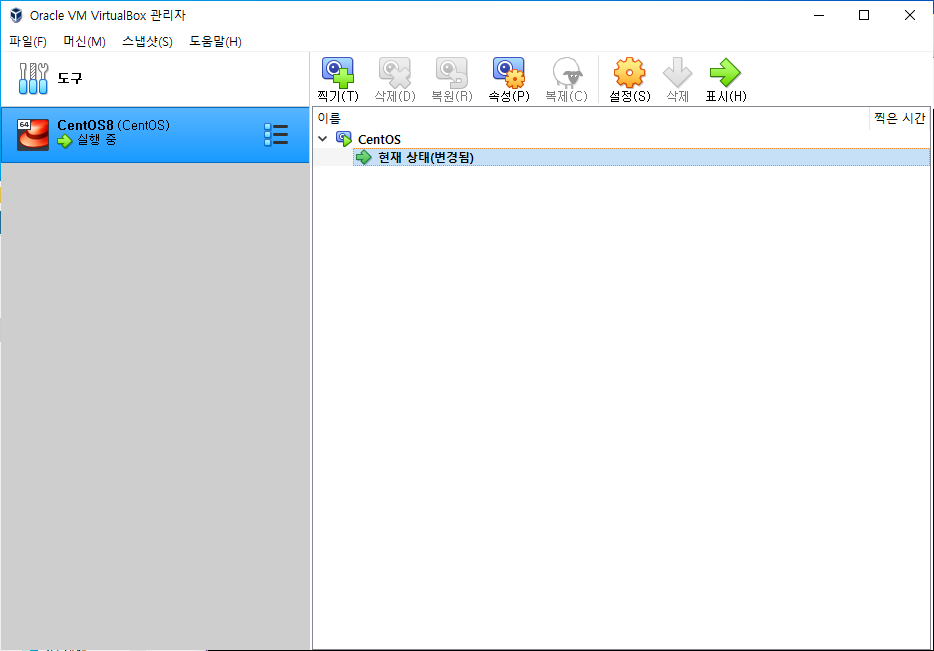Click the Tools (도구) wrench icon
Viewport: 934px width, 651px height.
pos(33,79)
